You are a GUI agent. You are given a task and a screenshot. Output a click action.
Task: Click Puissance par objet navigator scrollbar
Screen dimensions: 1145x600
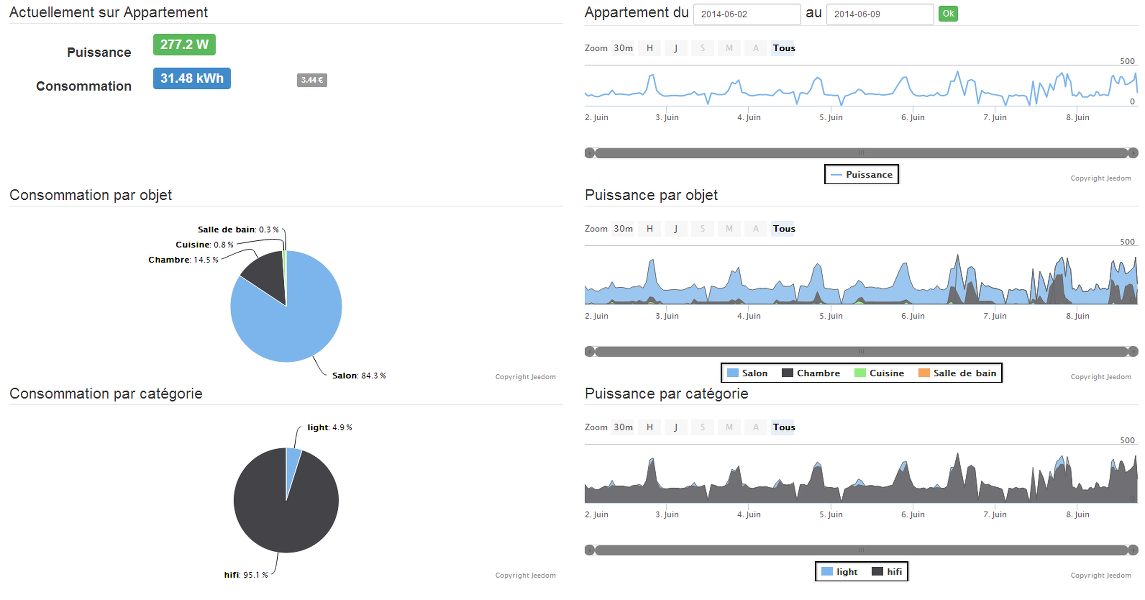862,351
